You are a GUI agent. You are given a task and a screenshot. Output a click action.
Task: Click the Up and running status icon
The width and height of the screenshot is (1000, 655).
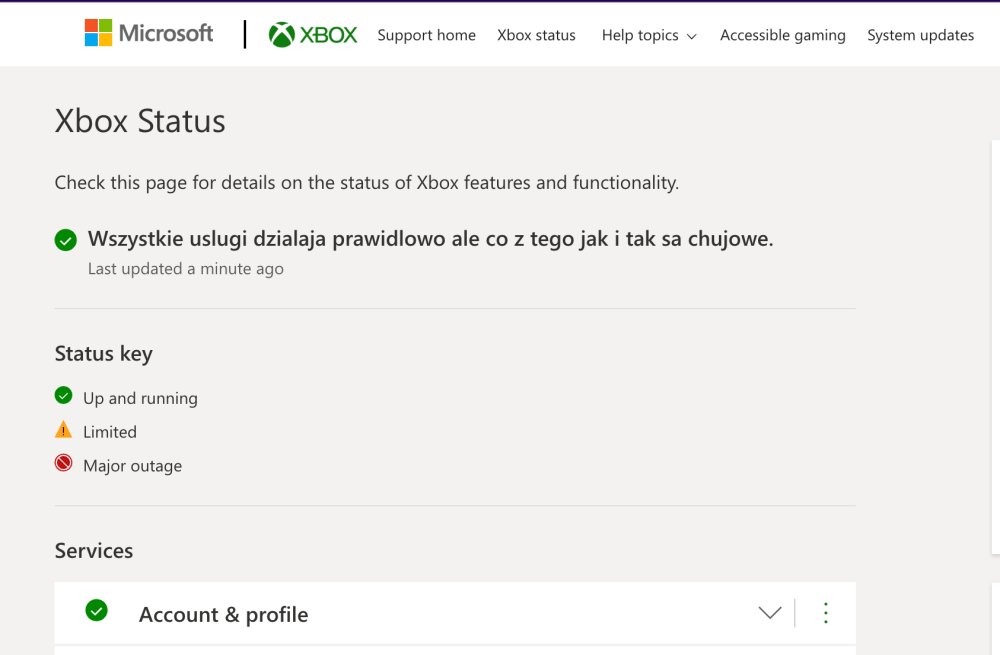point(63,396)
